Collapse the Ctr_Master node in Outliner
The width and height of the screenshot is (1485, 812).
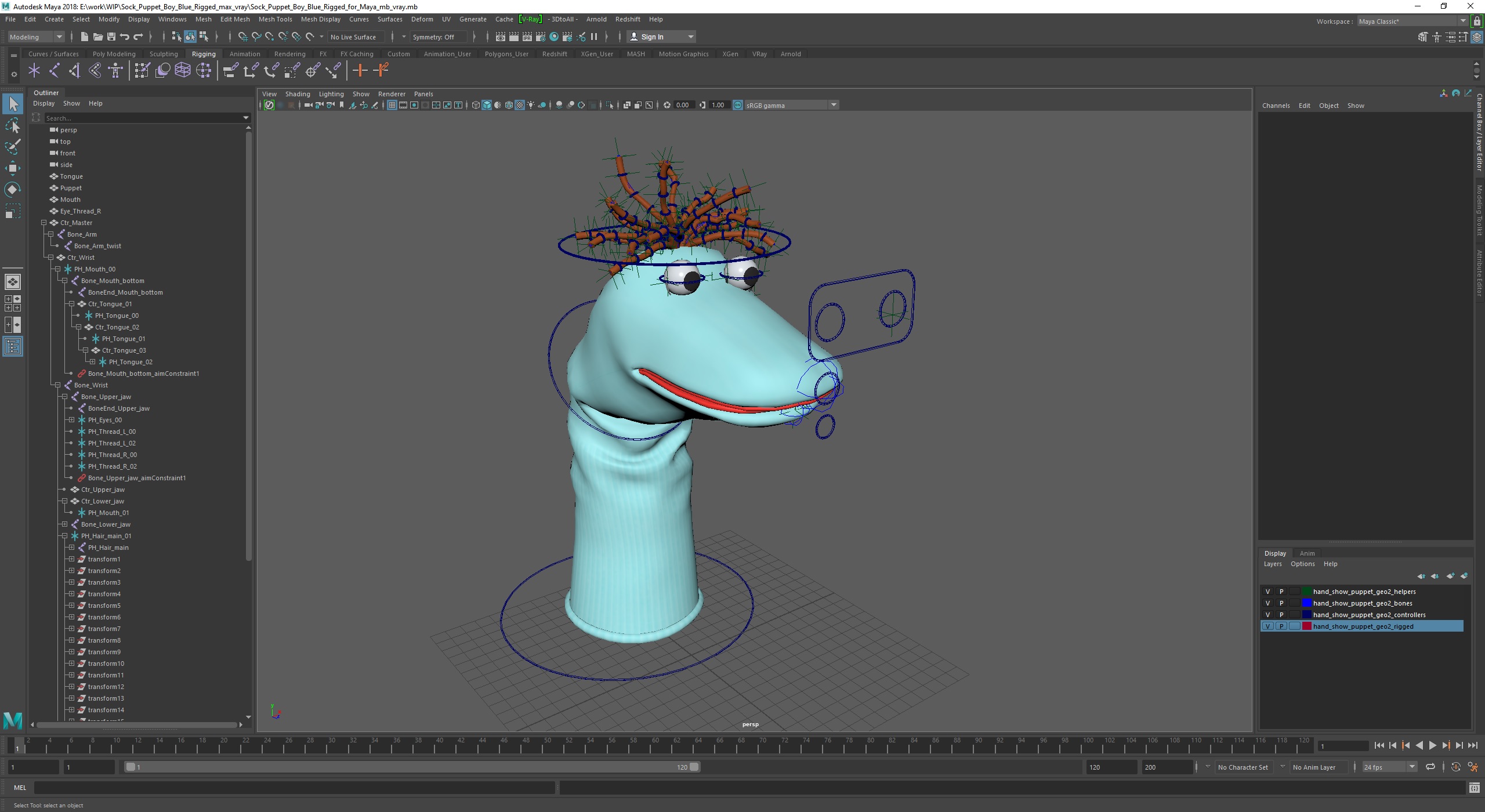pyautogui.click(x=44, y=223)
